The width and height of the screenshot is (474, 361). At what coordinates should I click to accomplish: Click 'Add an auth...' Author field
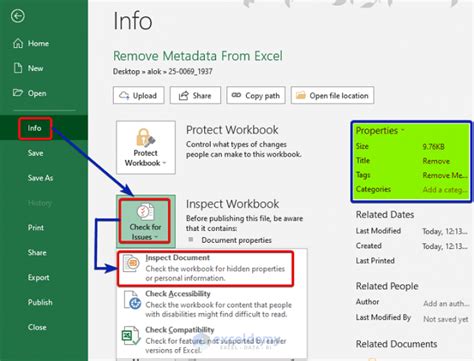point(446,304)
